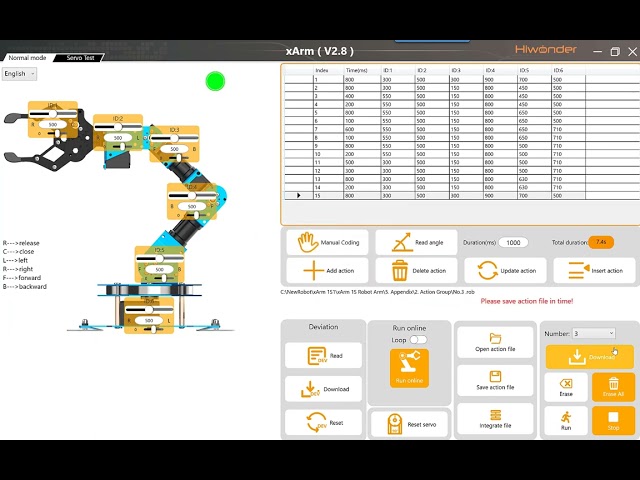Click the Erase All trash button
The height and width of the screenshot is (480, 640).
click(x=613, y=387)
